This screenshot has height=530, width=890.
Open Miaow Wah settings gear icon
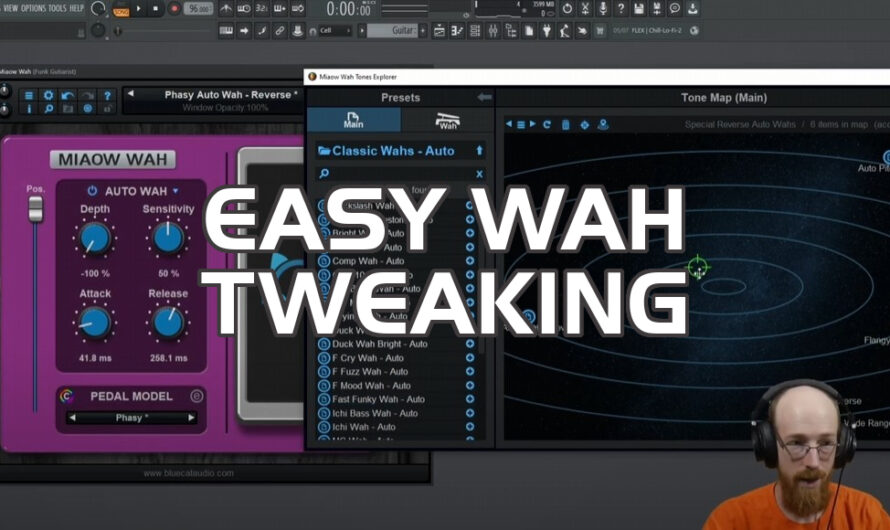(x=48, y=95)
